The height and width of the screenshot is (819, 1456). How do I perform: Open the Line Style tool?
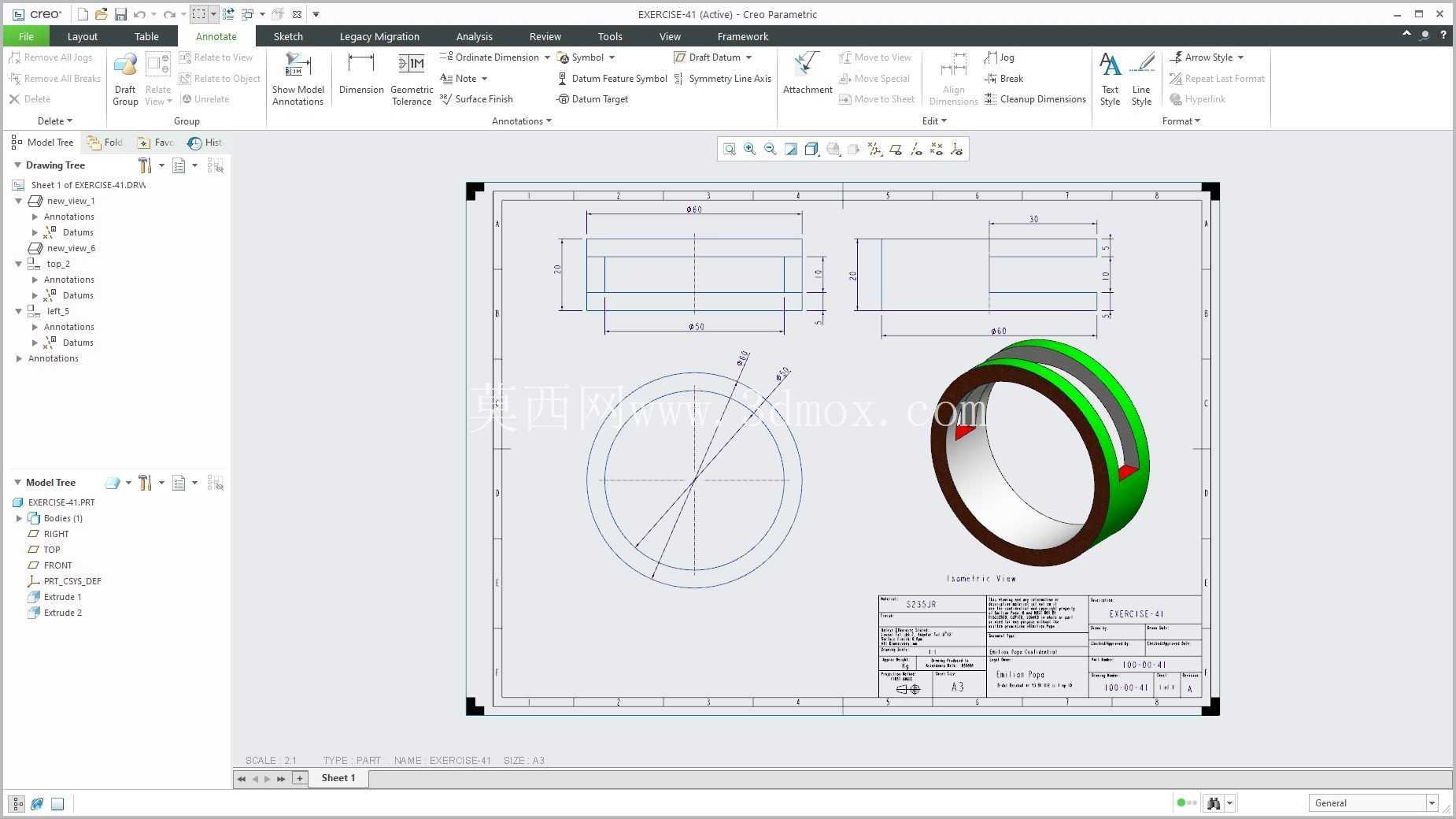pos(1141,79)
